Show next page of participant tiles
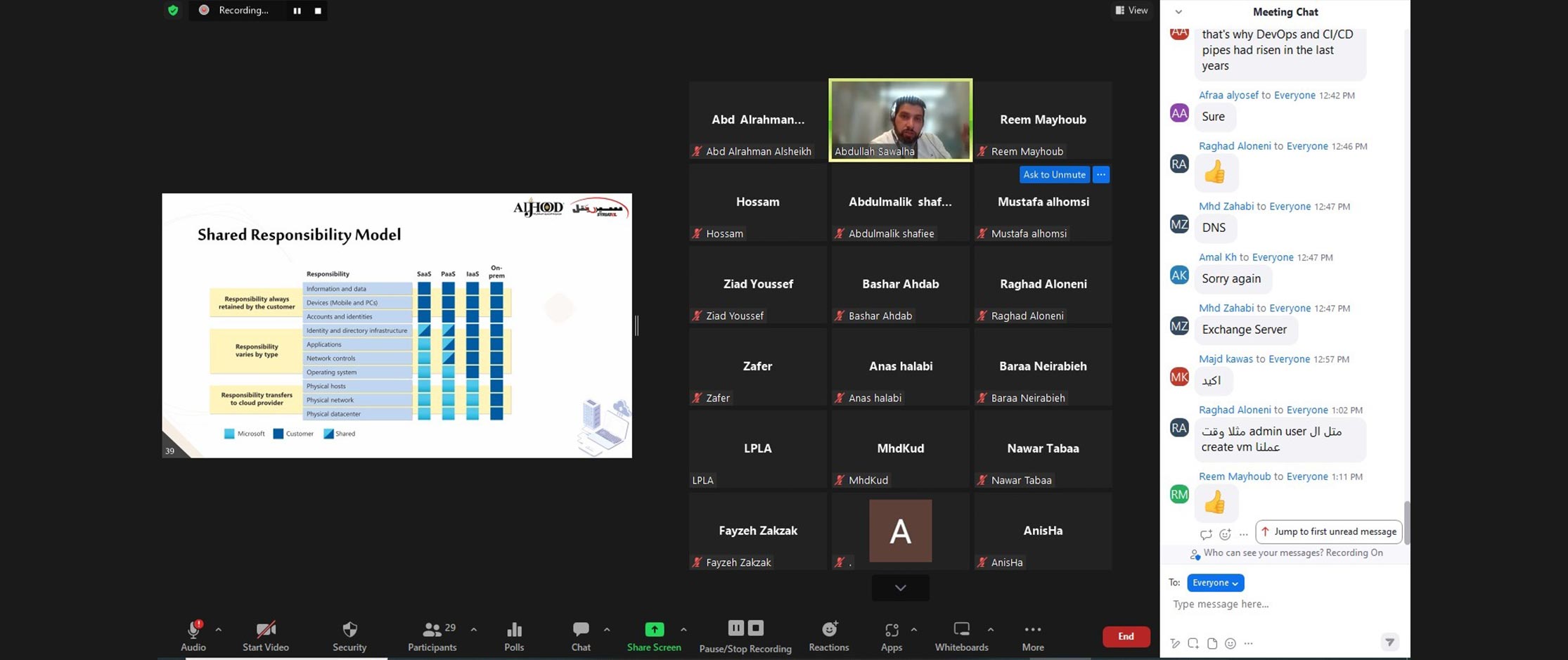The height and width of the screenshot is (660, 1568). (x=900, y=588)
